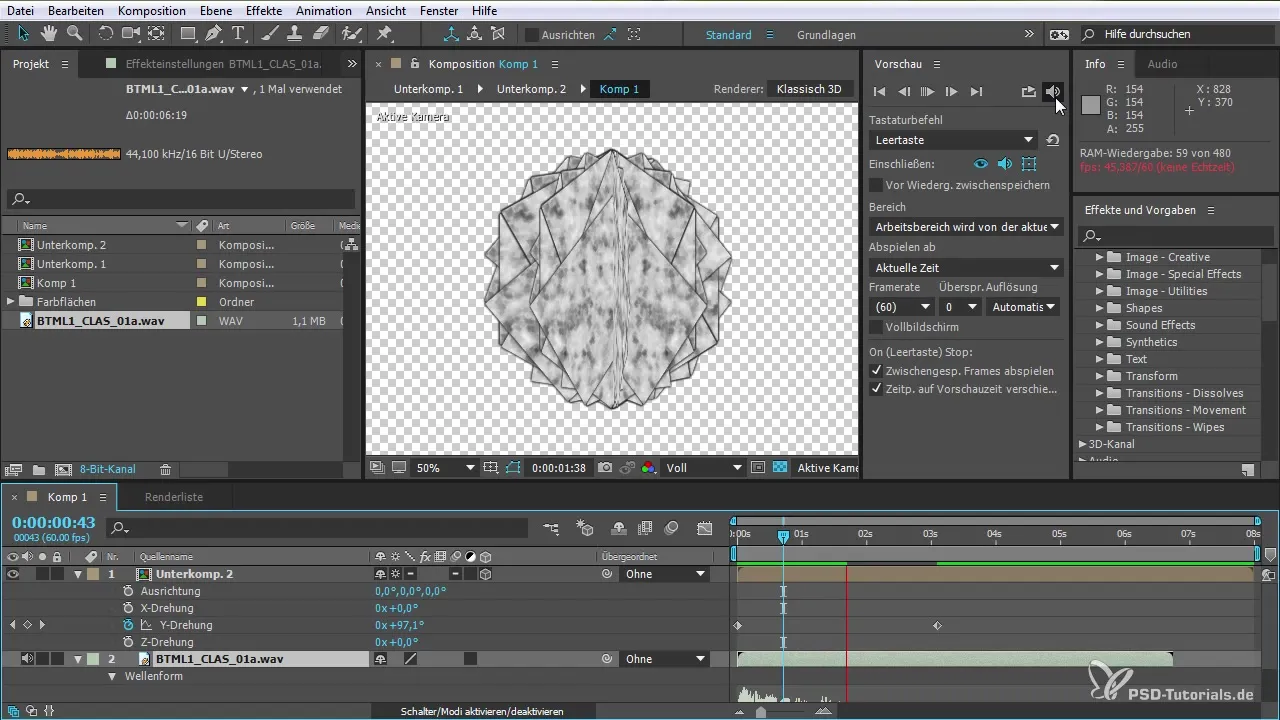This screenshot has width=1280, height=720.
Task: Delete selected item with trash icon
Action: [x=166, y=469]
